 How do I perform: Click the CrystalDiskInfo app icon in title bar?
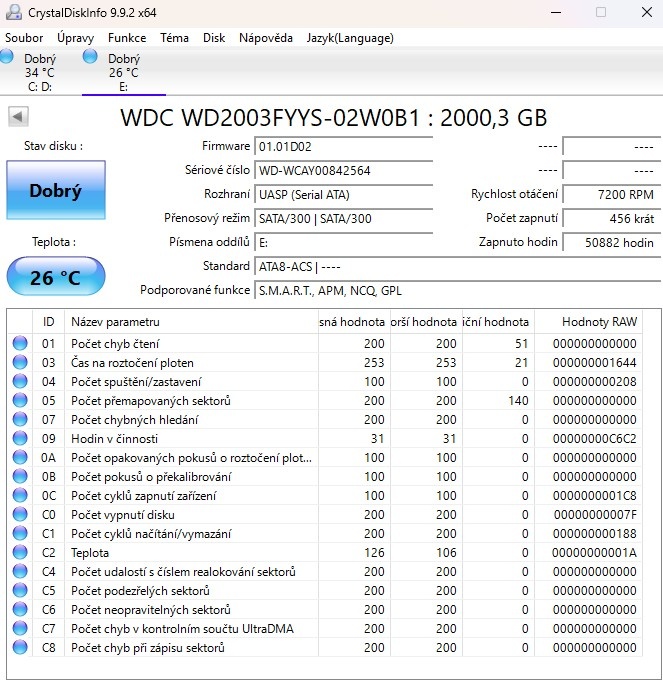point(14,12)
